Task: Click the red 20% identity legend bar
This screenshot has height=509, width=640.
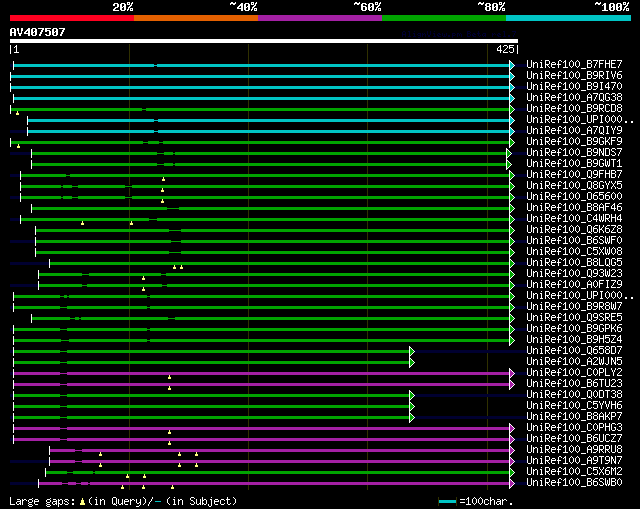Action: (x=71, y=18)
